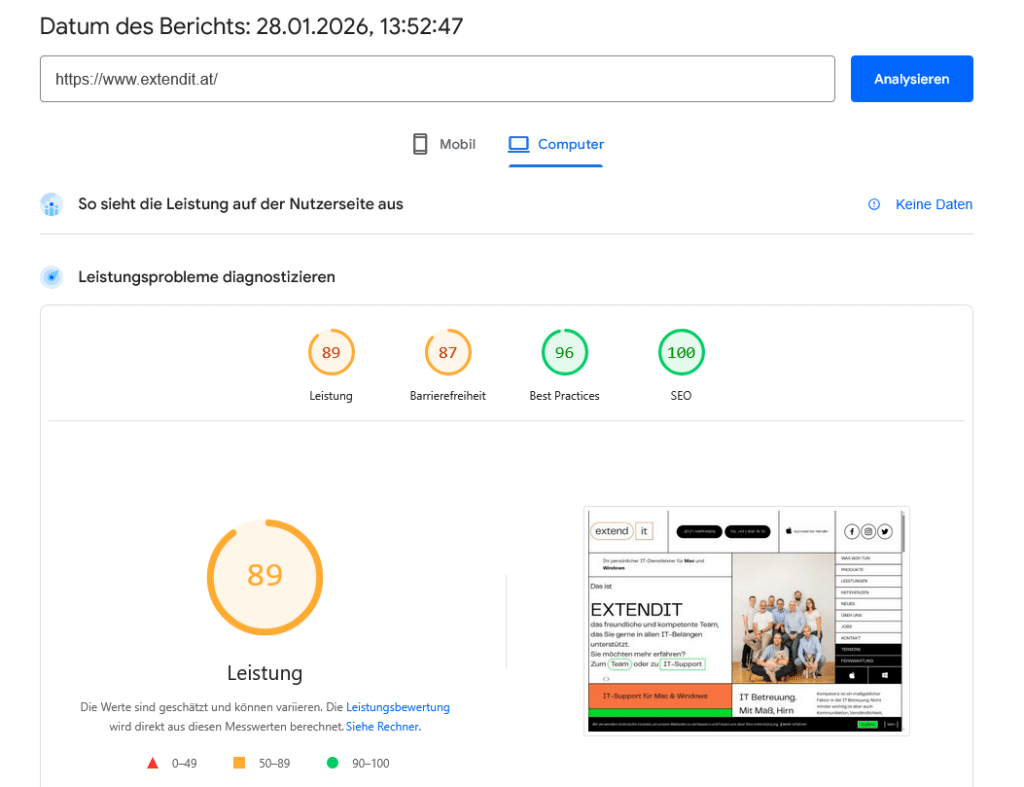Click the large Leistung heading below the gauge

pyautogui.click(x=264, y=673)
